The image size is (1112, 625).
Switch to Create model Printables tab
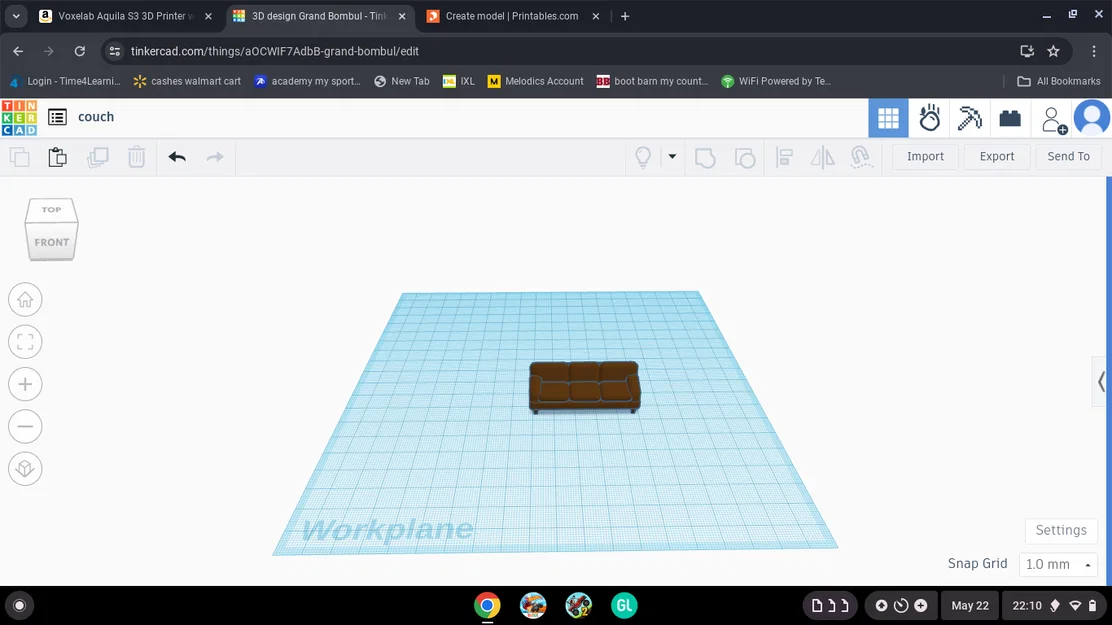coord(512,16)
